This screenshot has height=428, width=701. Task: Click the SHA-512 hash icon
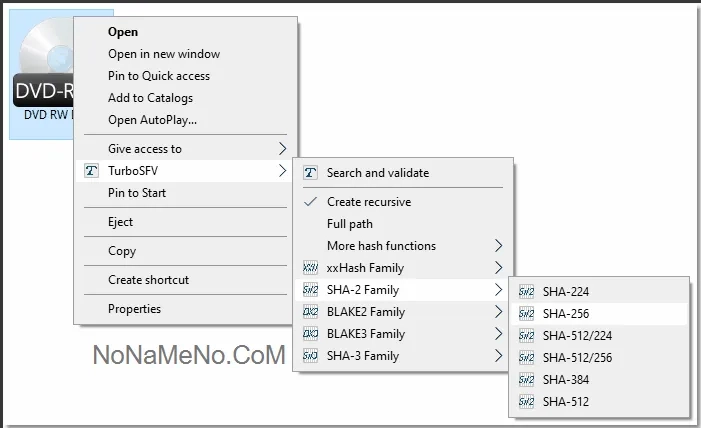tap(527, 402)
